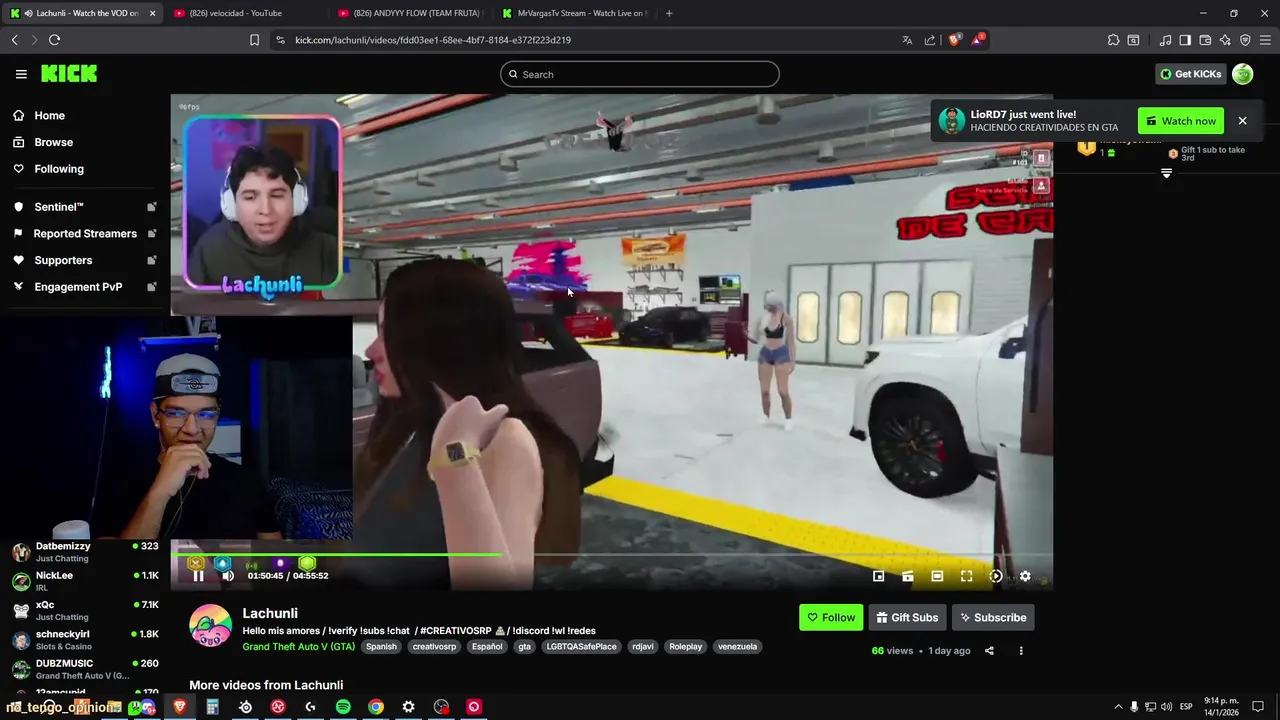1280x720 pixels.
Task: Subscribe to Lachunli
Action: point(993,617)
